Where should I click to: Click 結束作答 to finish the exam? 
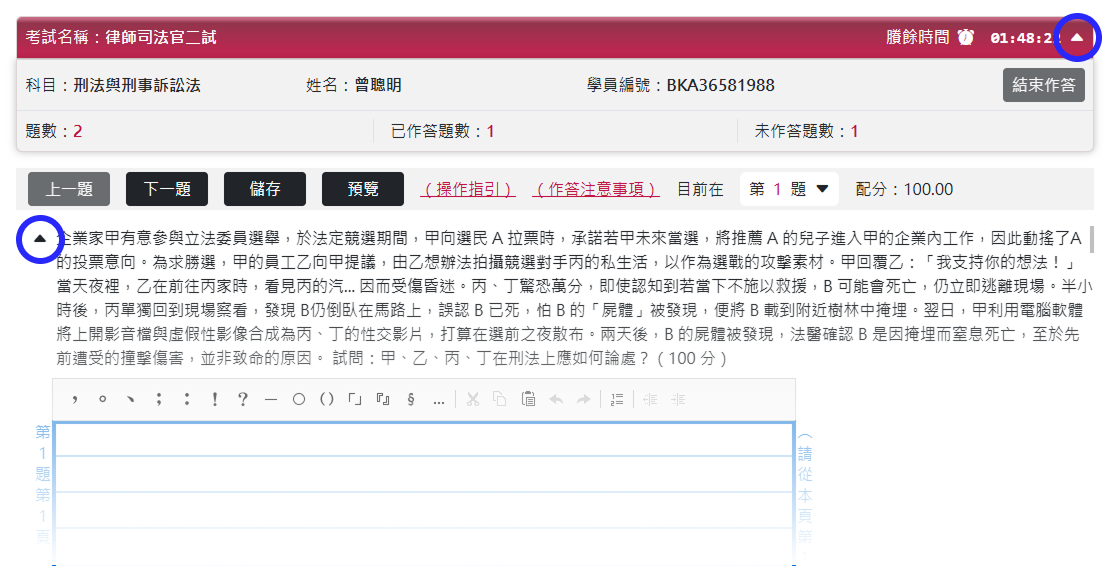[x=1043, y=85]
